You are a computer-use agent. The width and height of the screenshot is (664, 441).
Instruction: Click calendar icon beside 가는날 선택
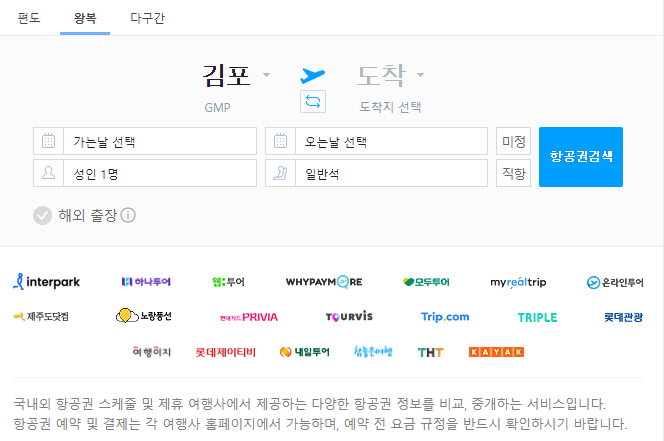point(48,141)
